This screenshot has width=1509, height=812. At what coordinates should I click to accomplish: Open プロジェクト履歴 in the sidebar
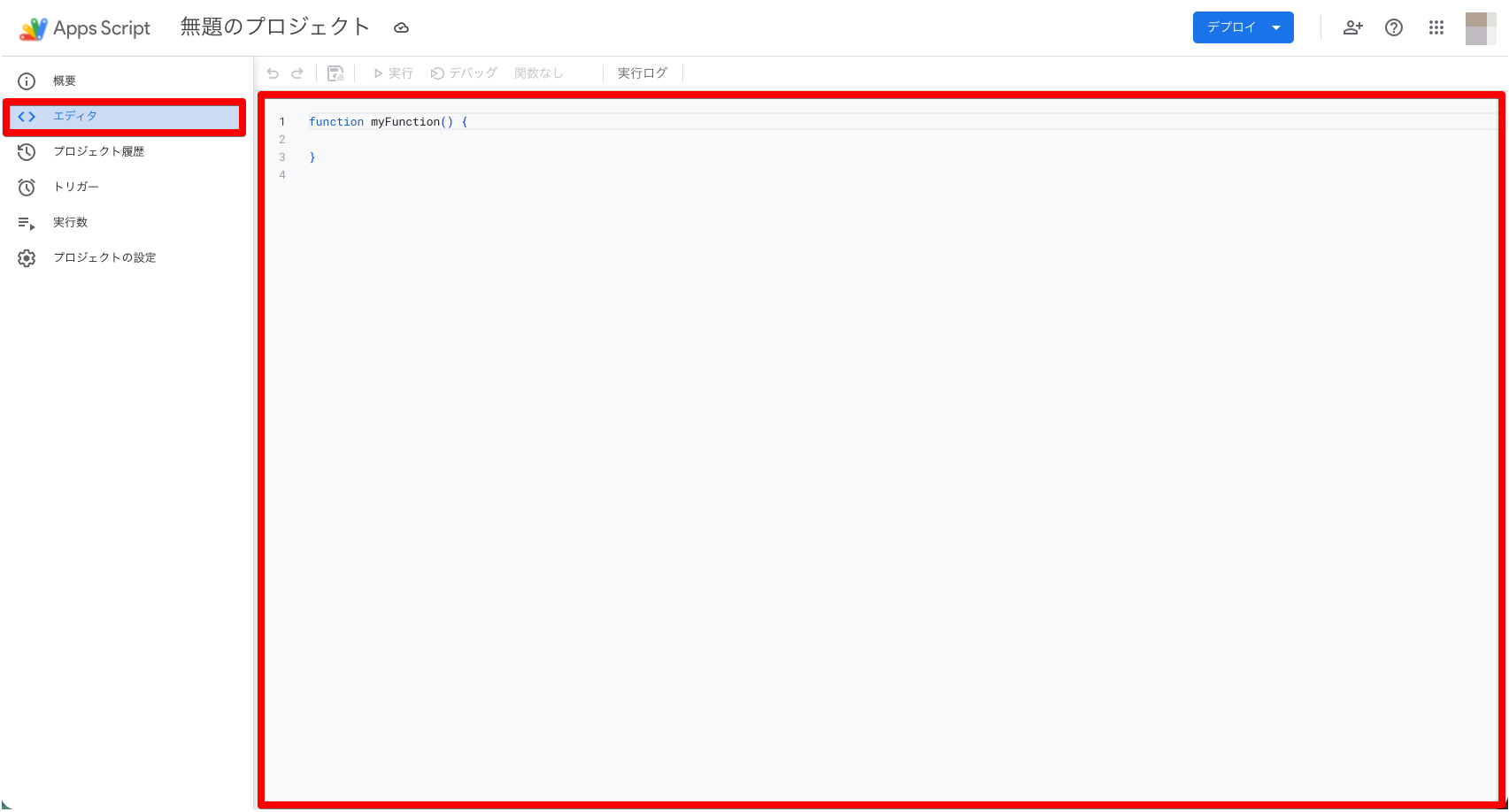[x=98, y=152]
